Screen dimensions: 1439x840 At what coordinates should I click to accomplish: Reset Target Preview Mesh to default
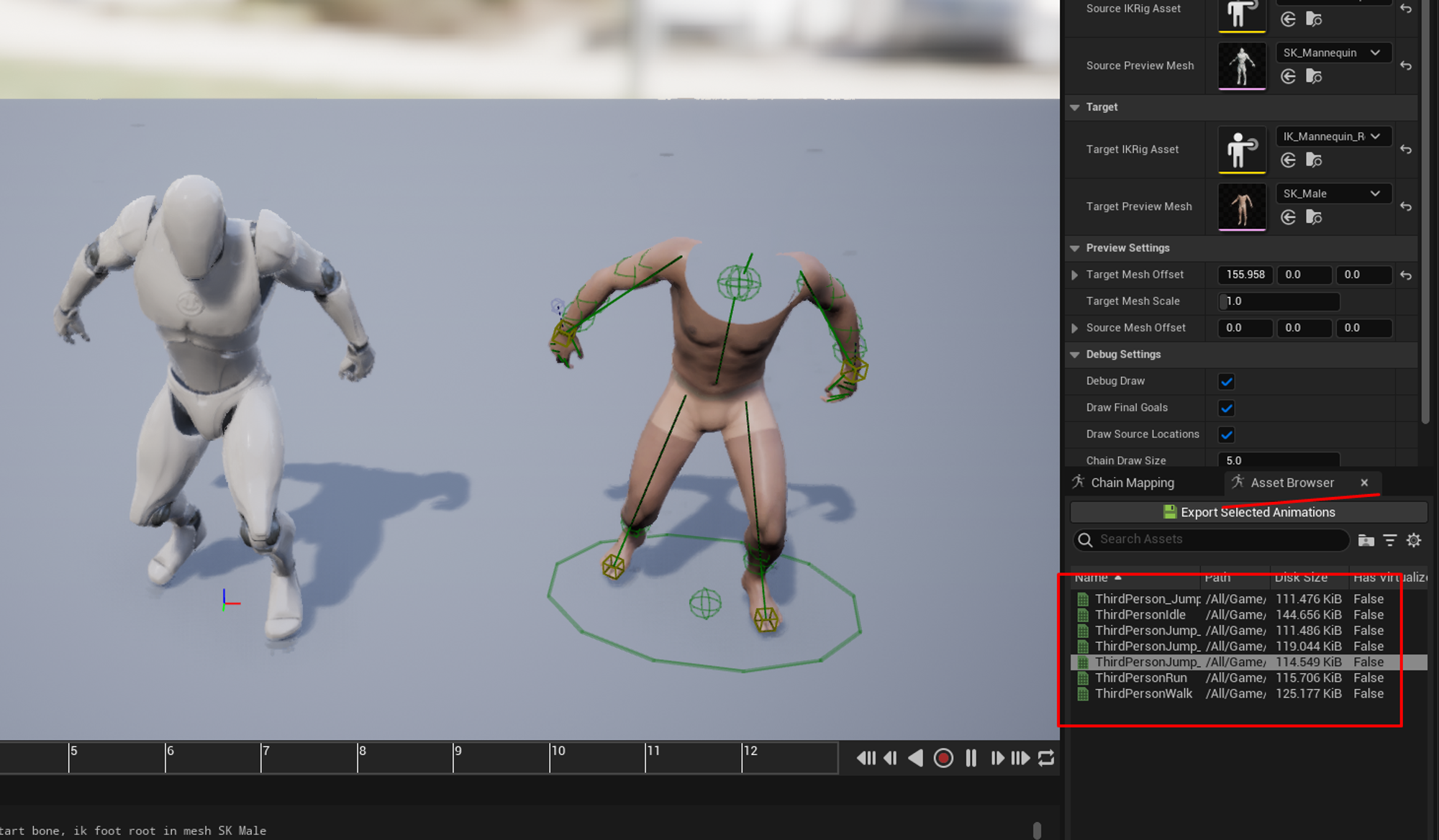(x=1405, y=207)
